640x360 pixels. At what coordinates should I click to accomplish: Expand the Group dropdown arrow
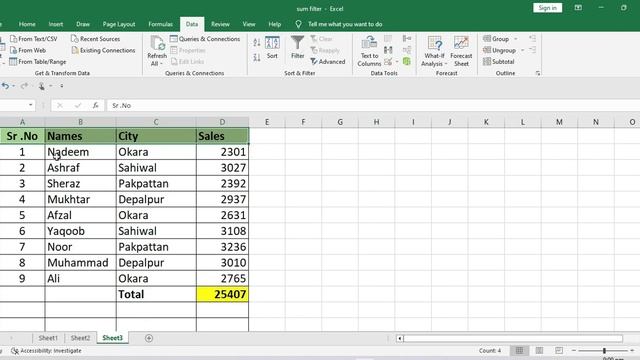pyautogui.click(x=516, y=39)
